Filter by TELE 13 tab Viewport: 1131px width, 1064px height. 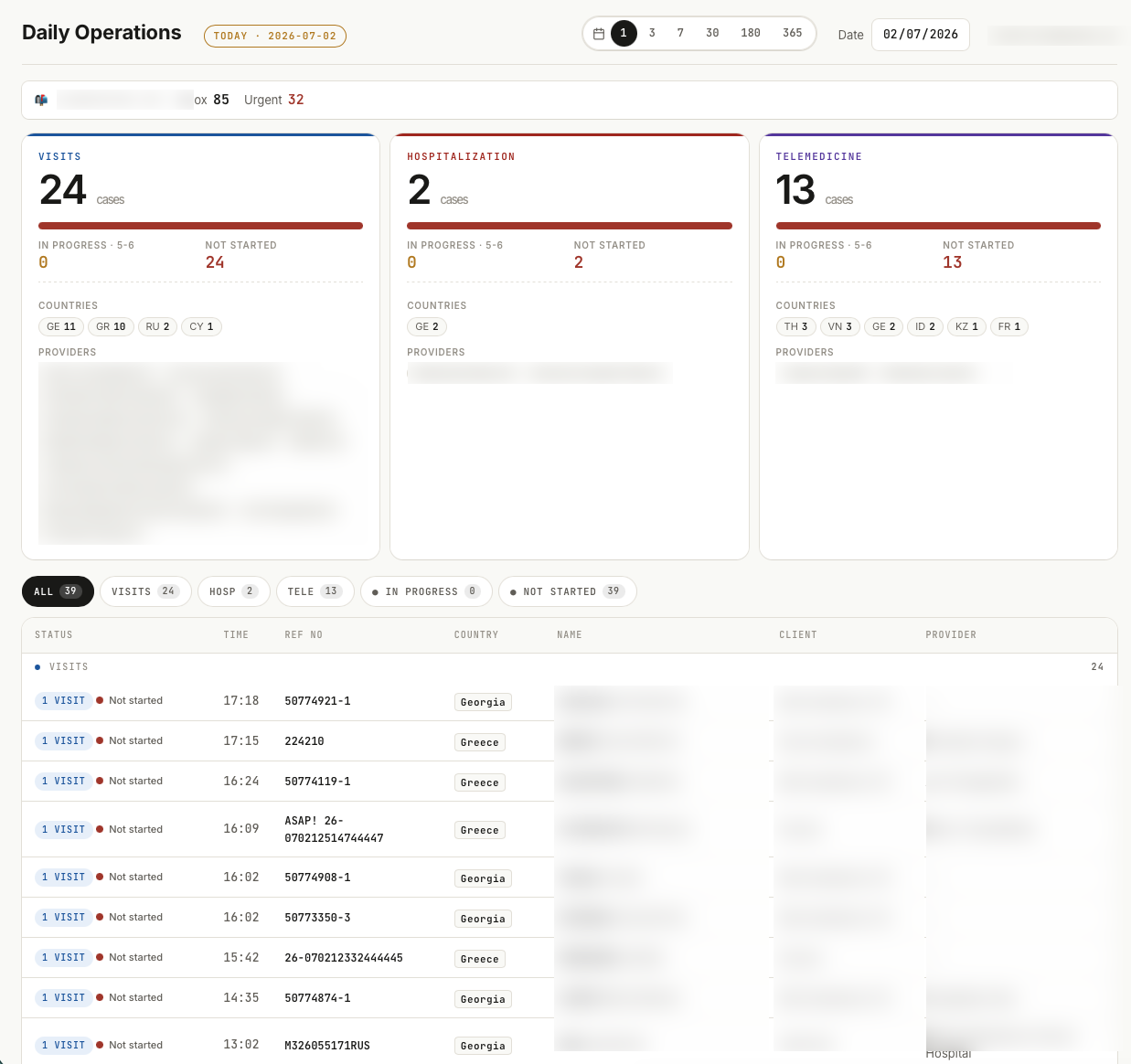coord(315,591)
